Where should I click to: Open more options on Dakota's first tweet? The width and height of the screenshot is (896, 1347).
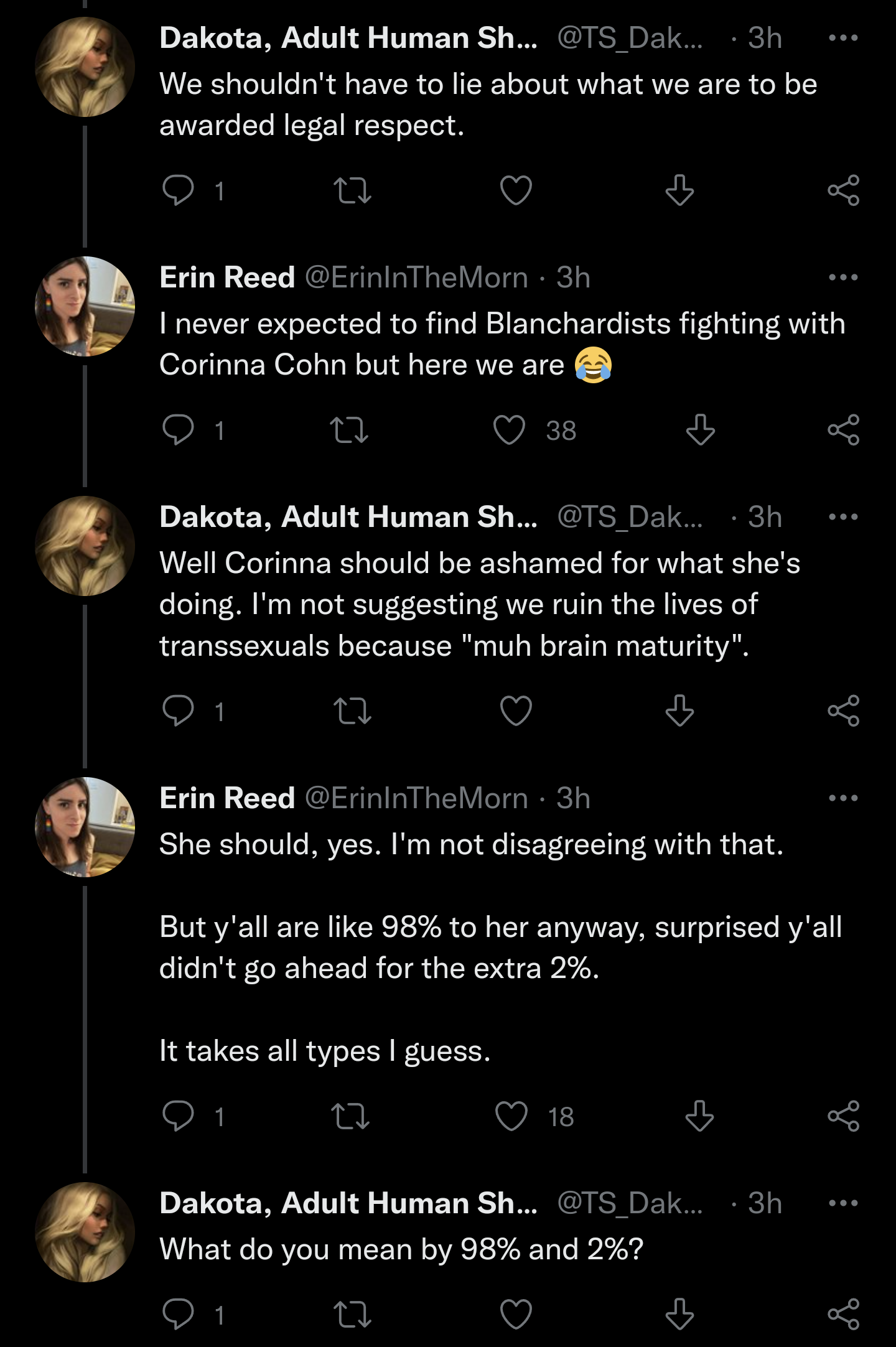point(843,38)
